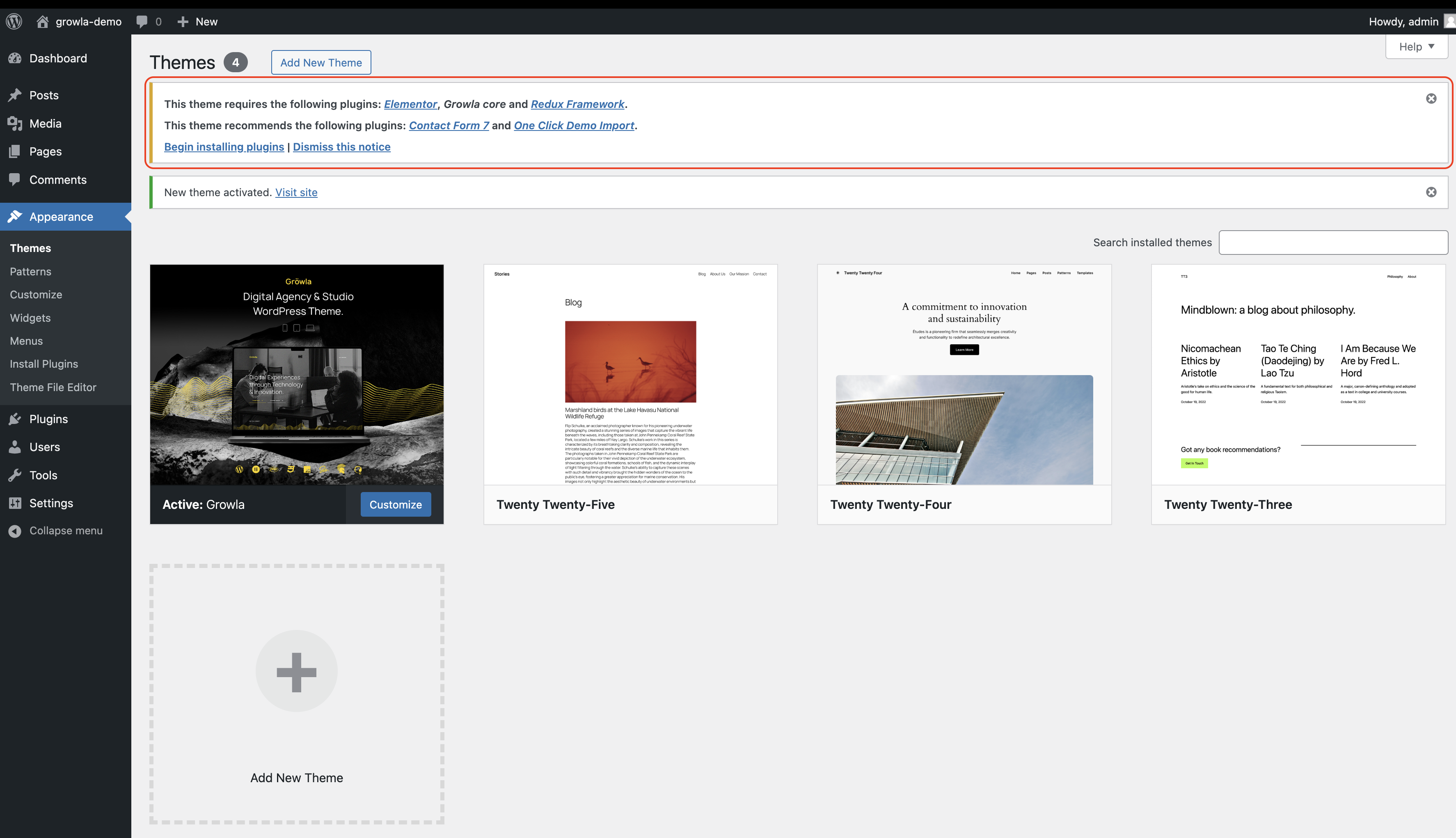Go to Posts in the sidebar

66,95
